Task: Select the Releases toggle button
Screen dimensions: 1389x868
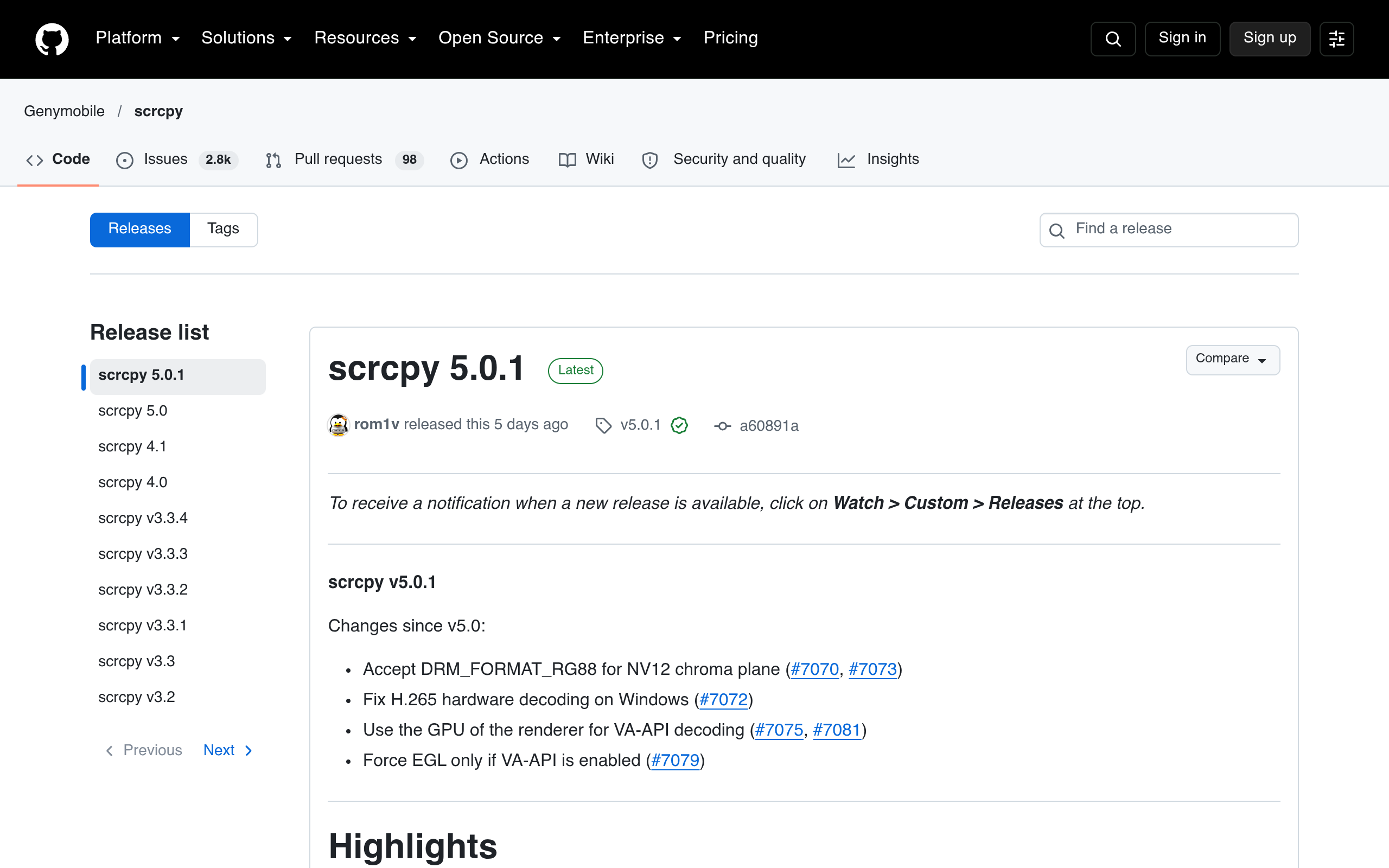Action: pos(139,229)
